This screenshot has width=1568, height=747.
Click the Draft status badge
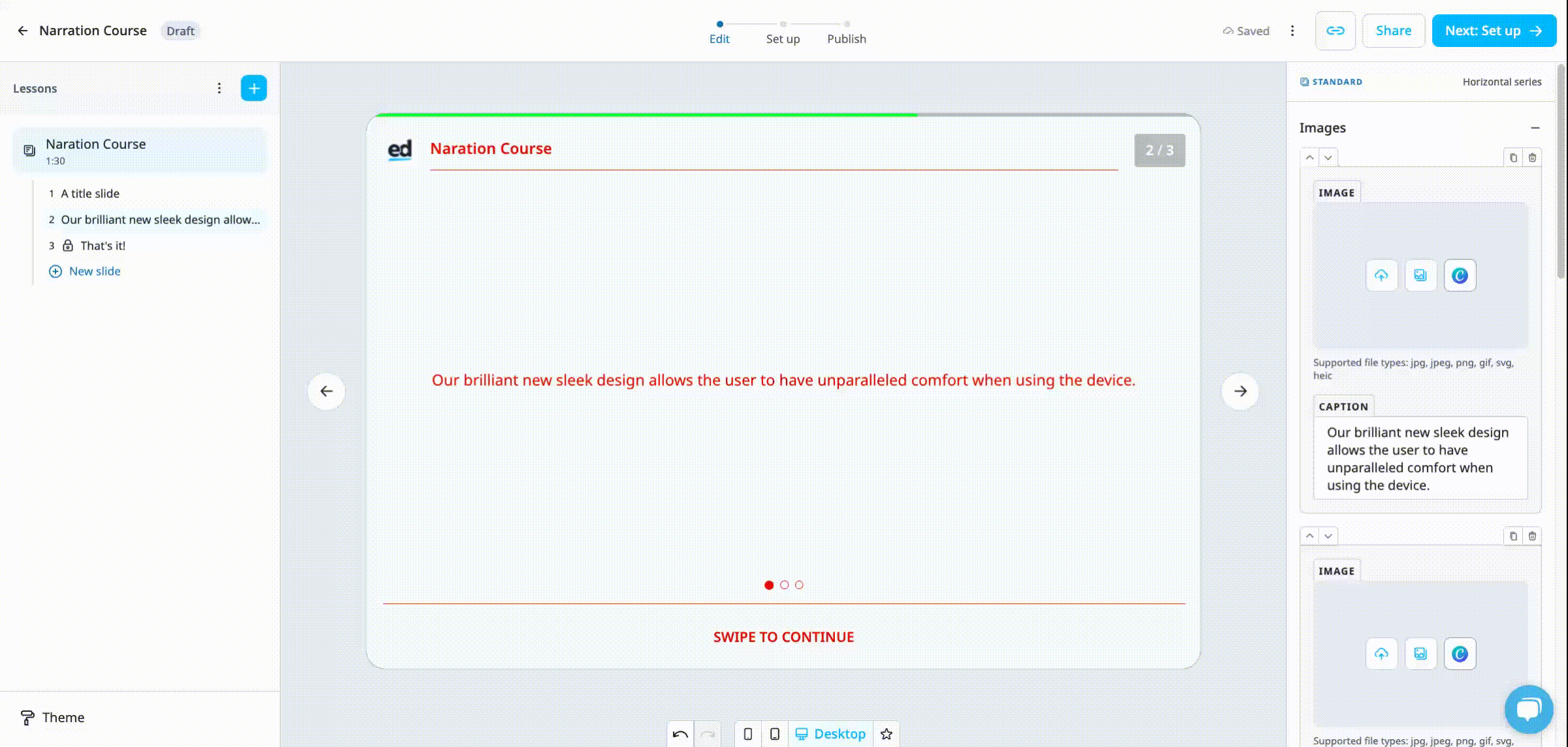(180, 31)
